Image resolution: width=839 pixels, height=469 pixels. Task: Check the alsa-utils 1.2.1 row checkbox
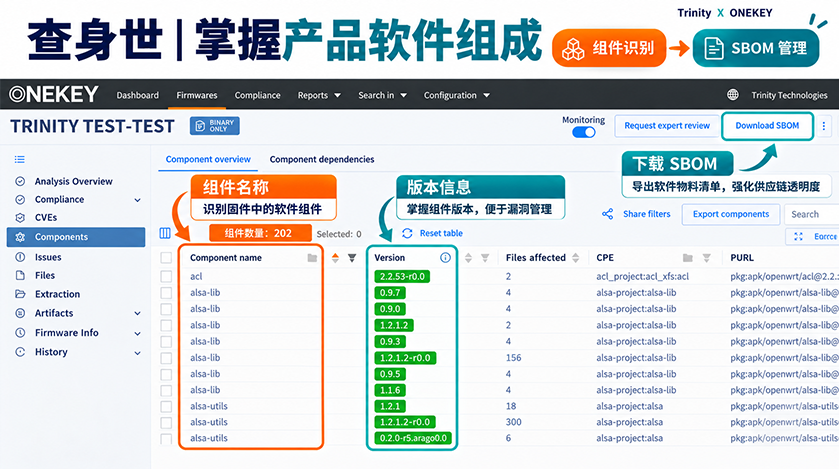pyautogui.click(x=166, y=406)
